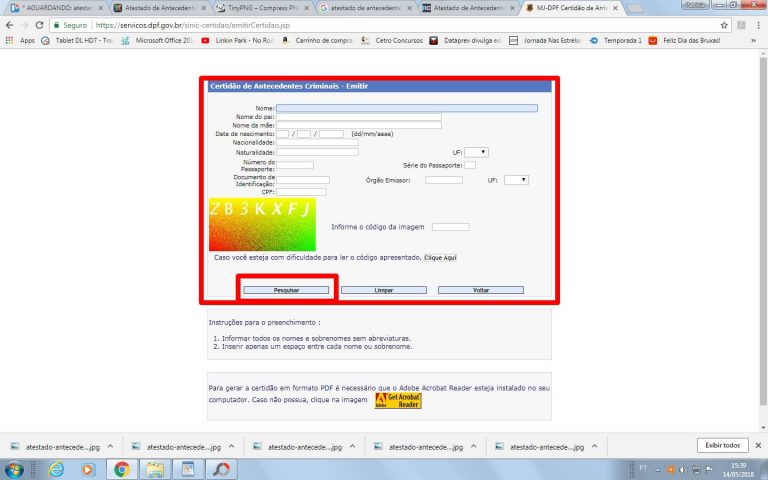The width and height of the screenshot is (768, 480).
Task: Click the Windows Start button
Action: [x=16, y=469]
